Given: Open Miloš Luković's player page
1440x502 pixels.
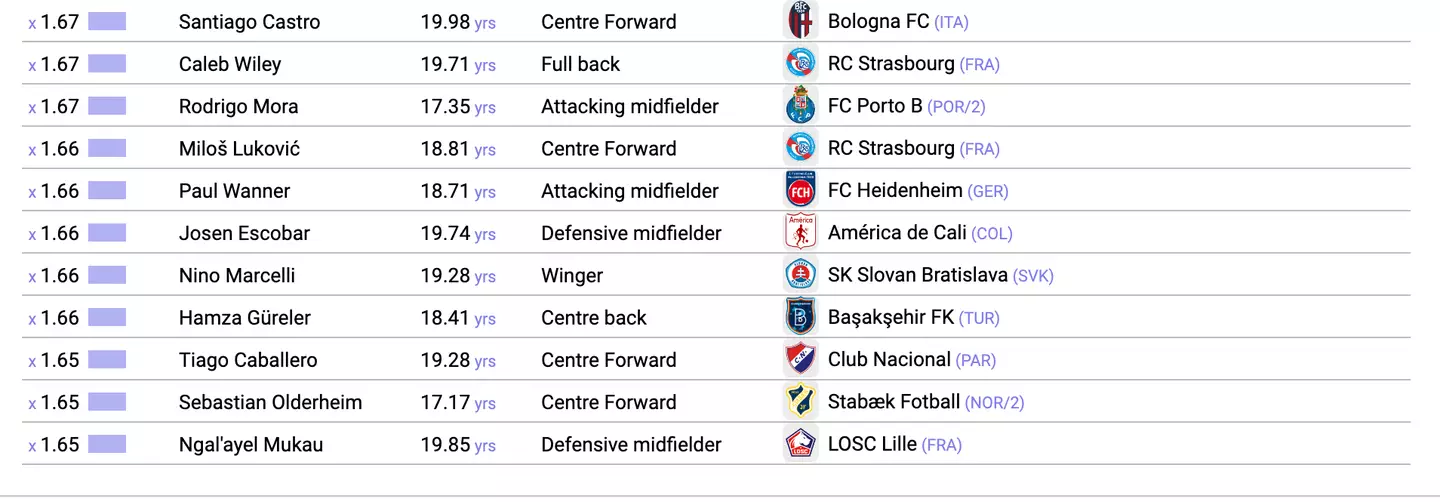Looking at the screenshot, I should click(239, 149).
